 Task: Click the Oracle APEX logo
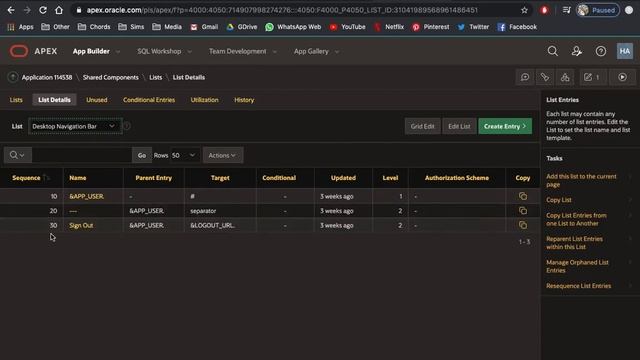pos(19,51)
